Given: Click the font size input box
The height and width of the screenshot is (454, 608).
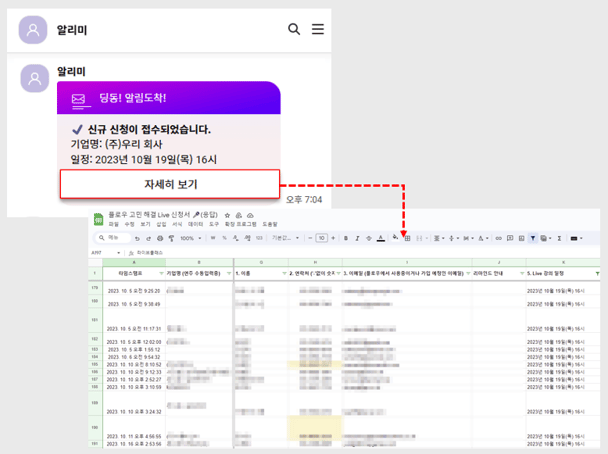Looking at the screenshot, I should click(x=321, y=238).
